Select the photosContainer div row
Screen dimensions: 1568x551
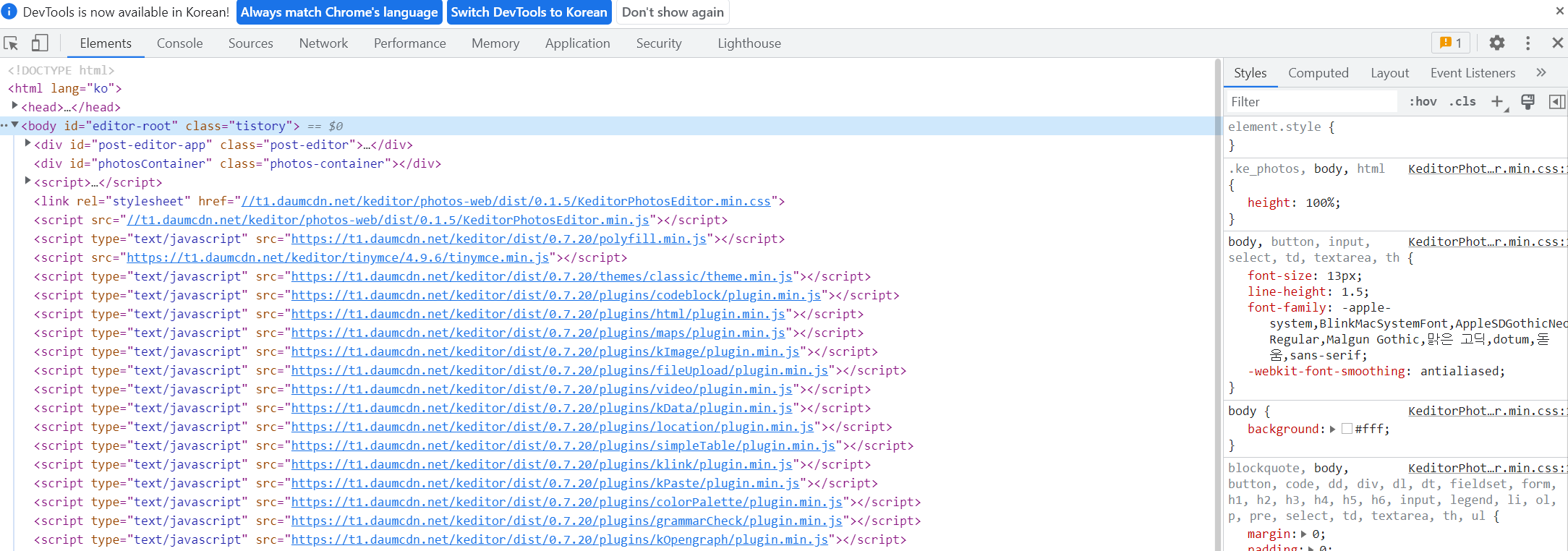(237, 163)
